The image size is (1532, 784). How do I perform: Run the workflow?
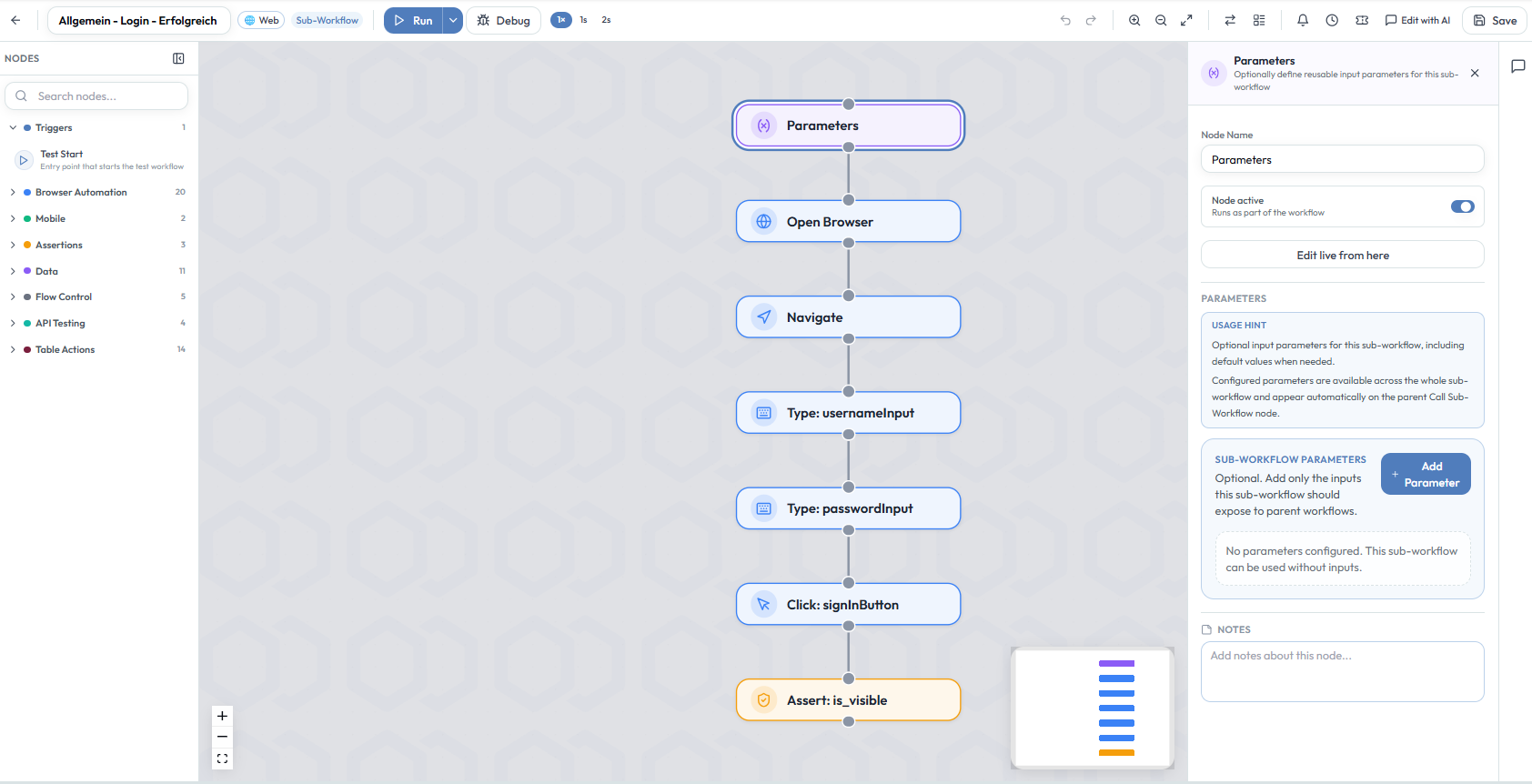click(x=414, y=20)
